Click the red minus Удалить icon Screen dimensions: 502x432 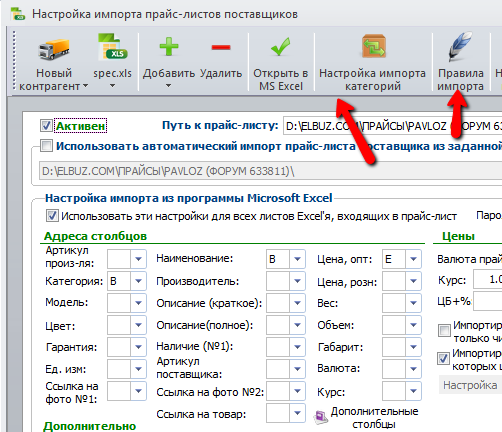(x=221, y=47)
